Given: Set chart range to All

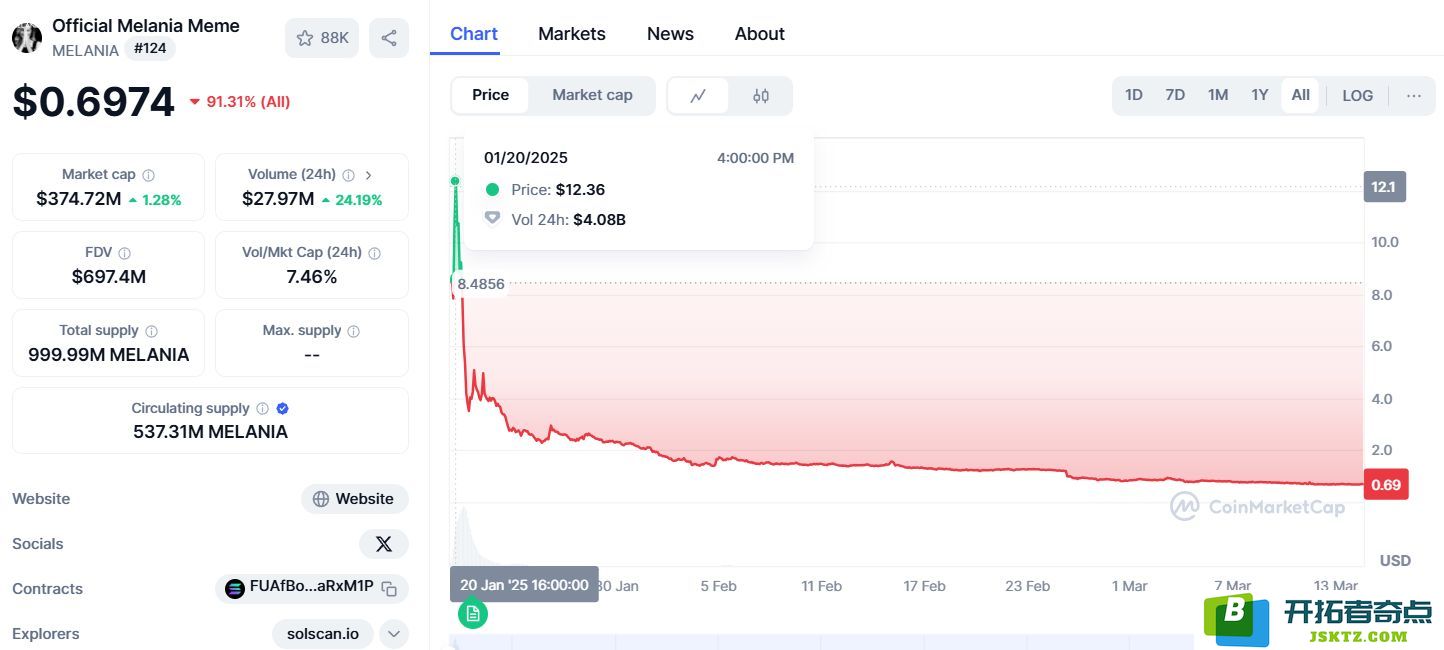Looking at the screenshot, I should tap(1300, 95).
